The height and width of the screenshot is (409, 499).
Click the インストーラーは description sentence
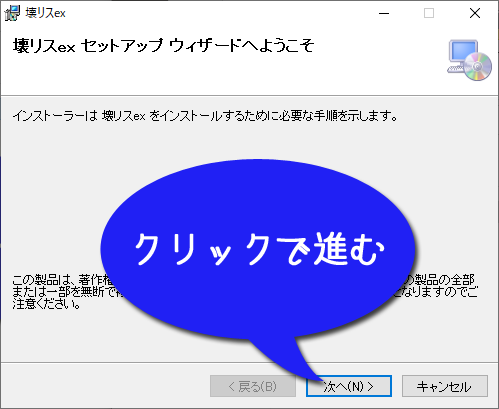[205, 116]
